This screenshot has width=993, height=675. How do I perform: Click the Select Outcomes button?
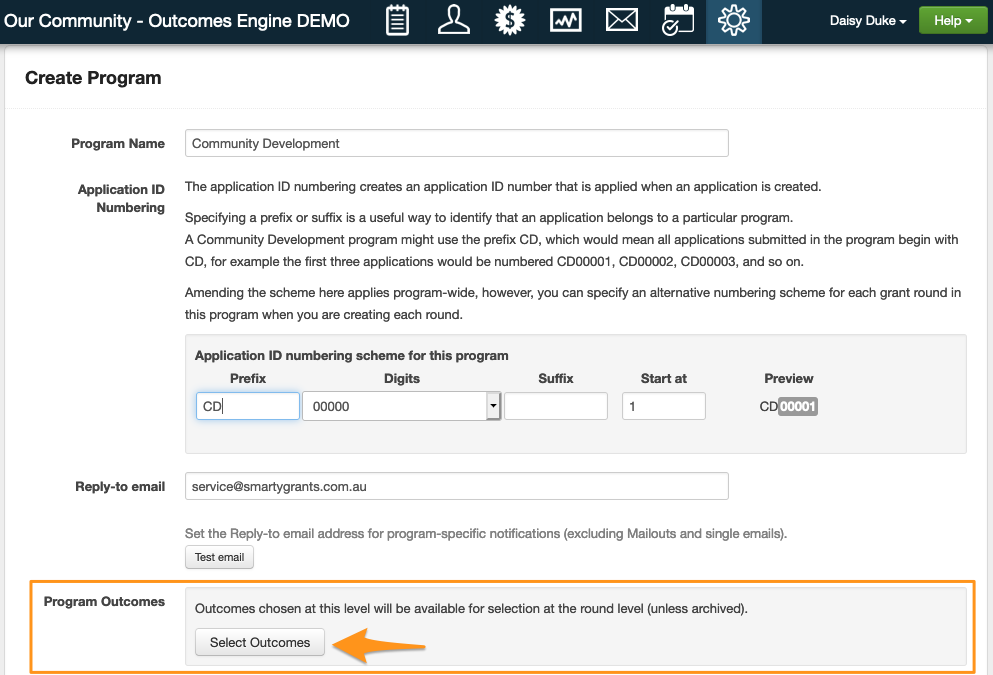click(x=260, y=642)
